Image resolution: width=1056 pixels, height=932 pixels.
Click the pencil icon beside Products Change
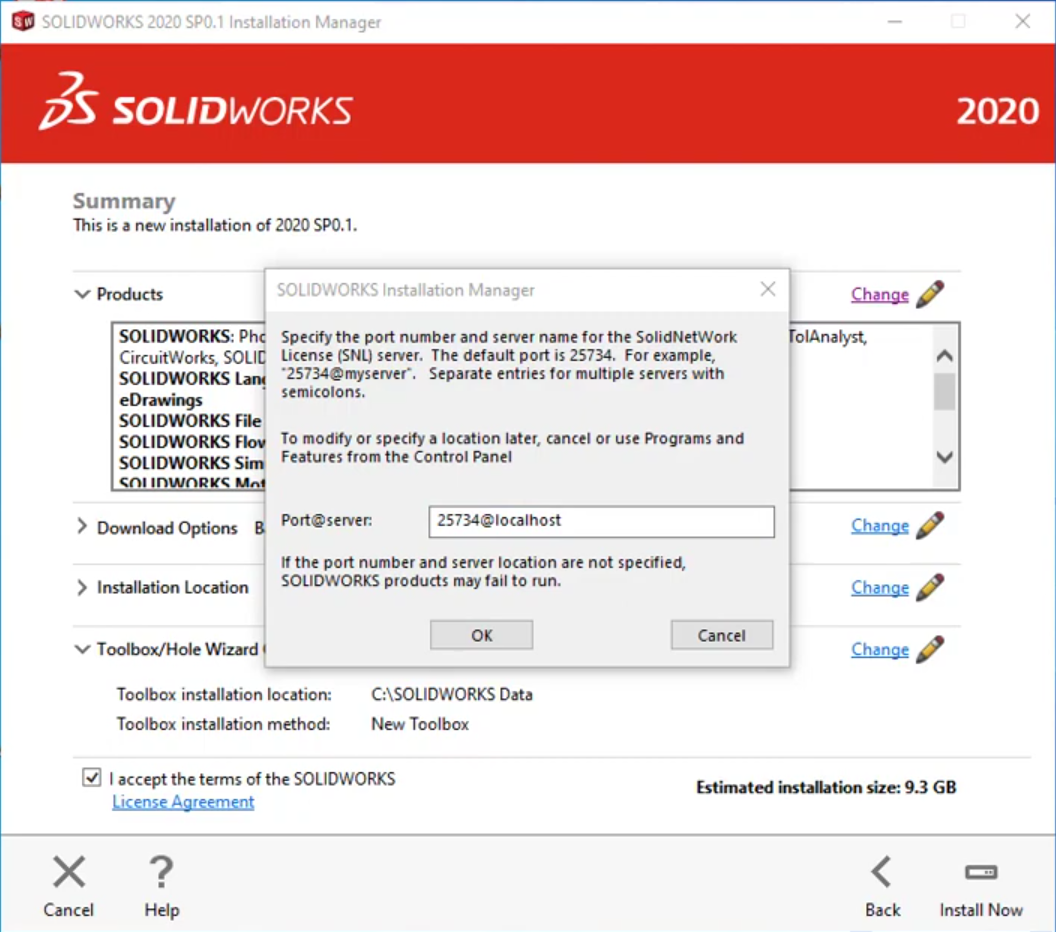click(x=929, y=294)
